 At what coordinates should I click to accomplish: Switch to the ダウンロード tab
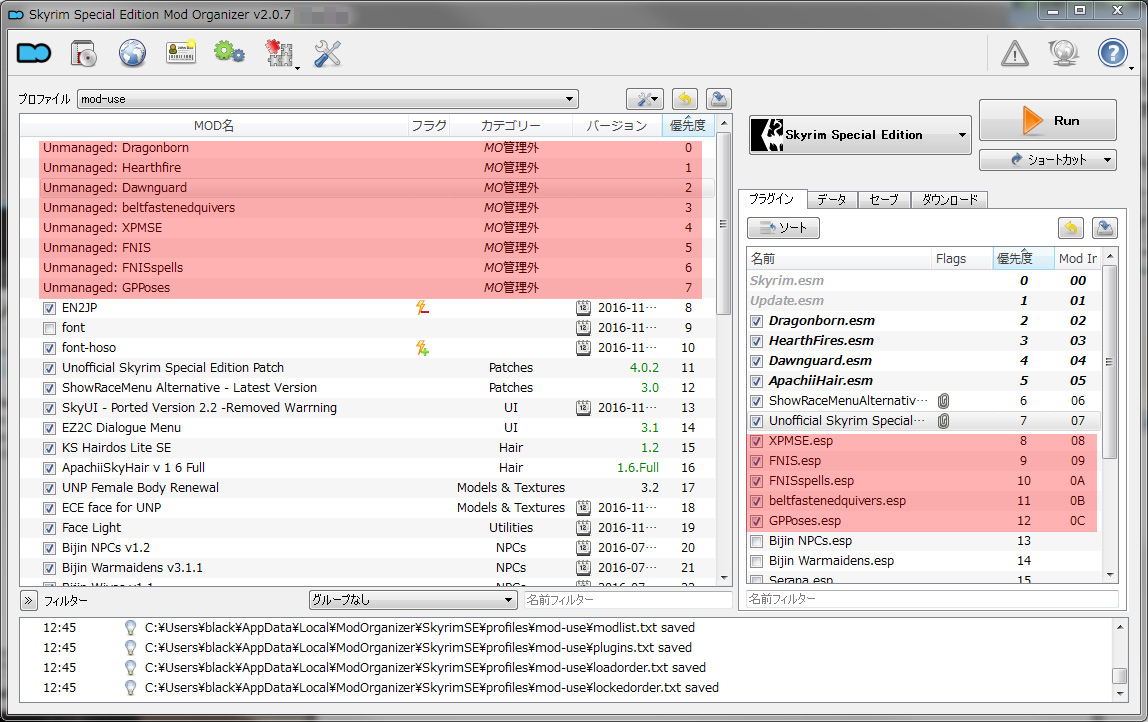point(950,199)
